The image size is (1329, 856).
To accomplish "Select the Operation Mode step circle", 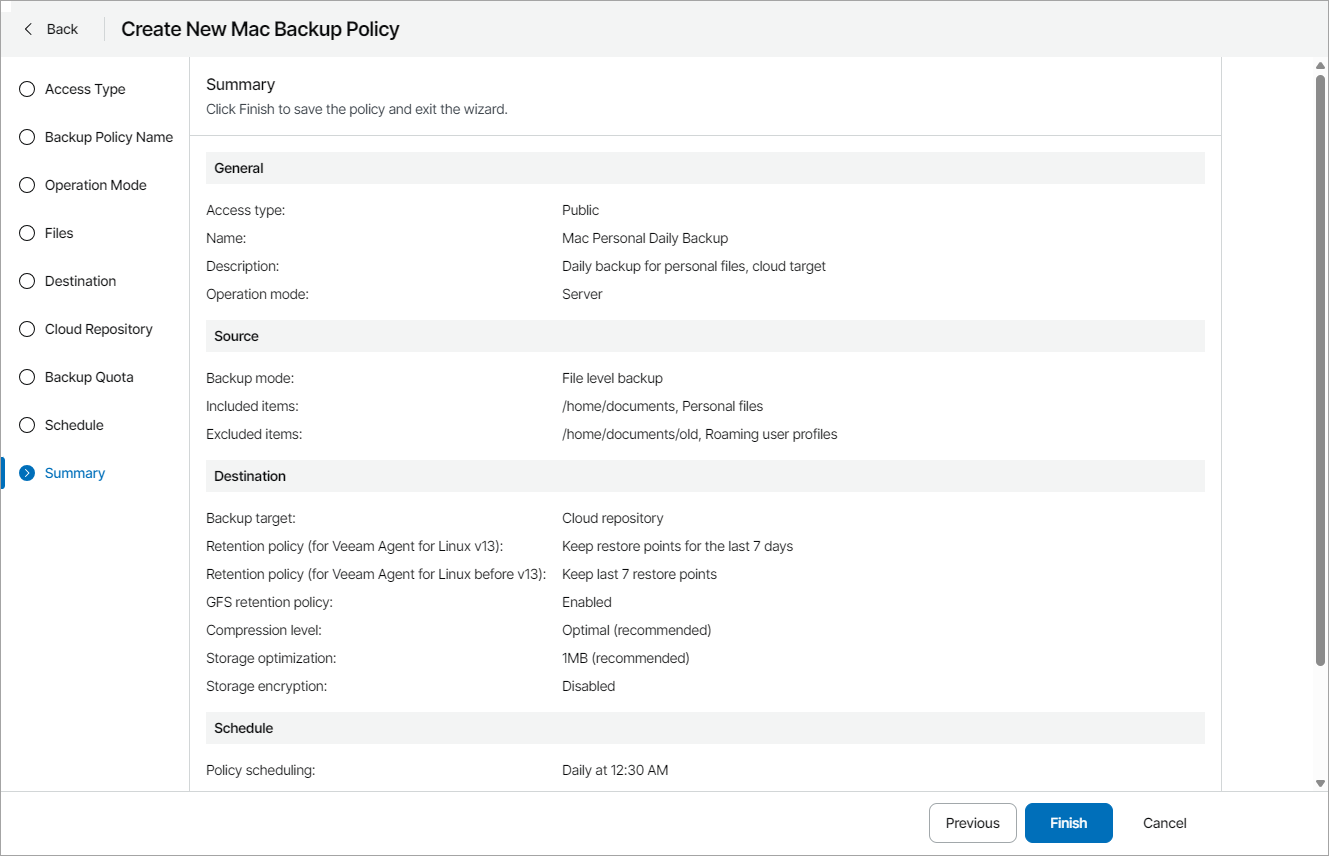I will (27, 185).
